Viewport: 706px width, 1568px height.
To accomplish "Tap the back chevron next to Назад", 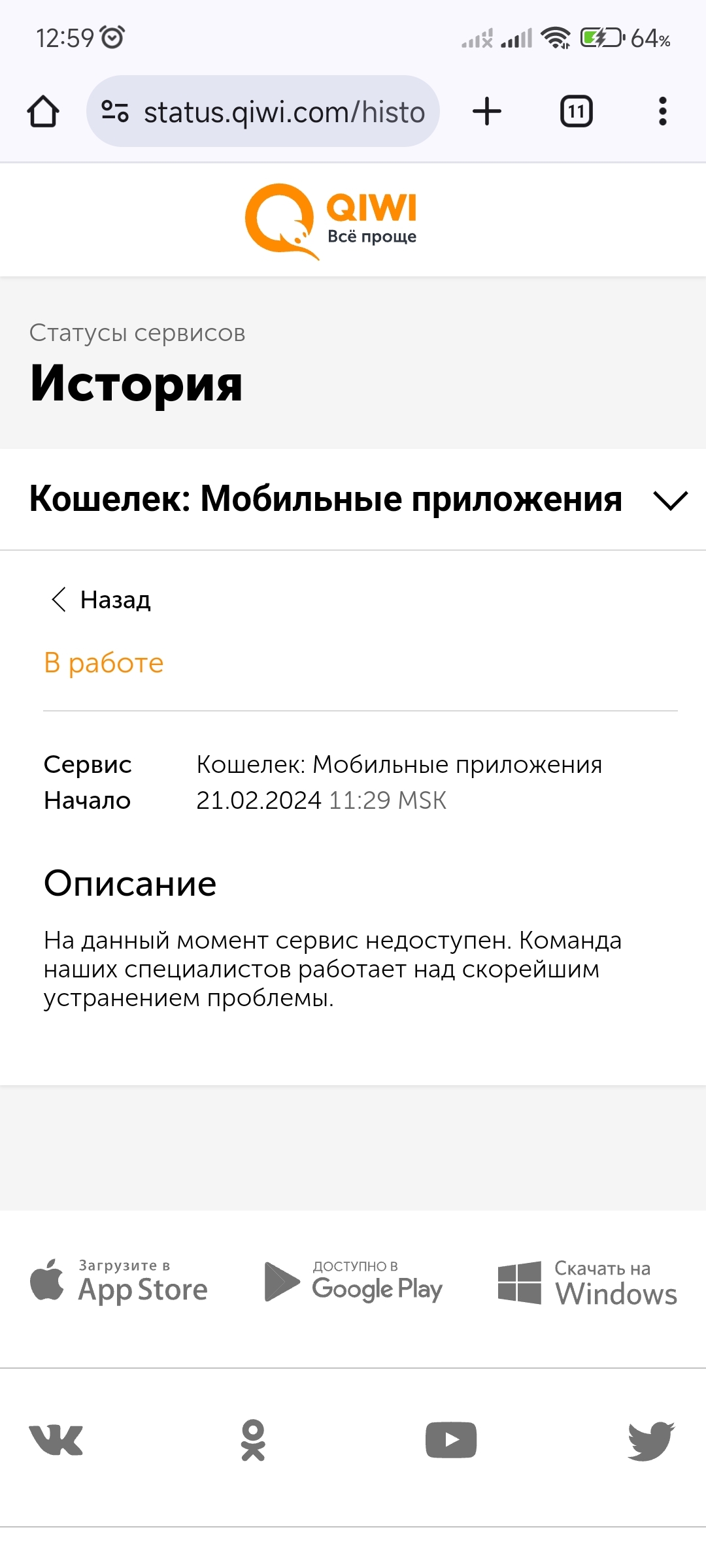I will pos(59,599).
